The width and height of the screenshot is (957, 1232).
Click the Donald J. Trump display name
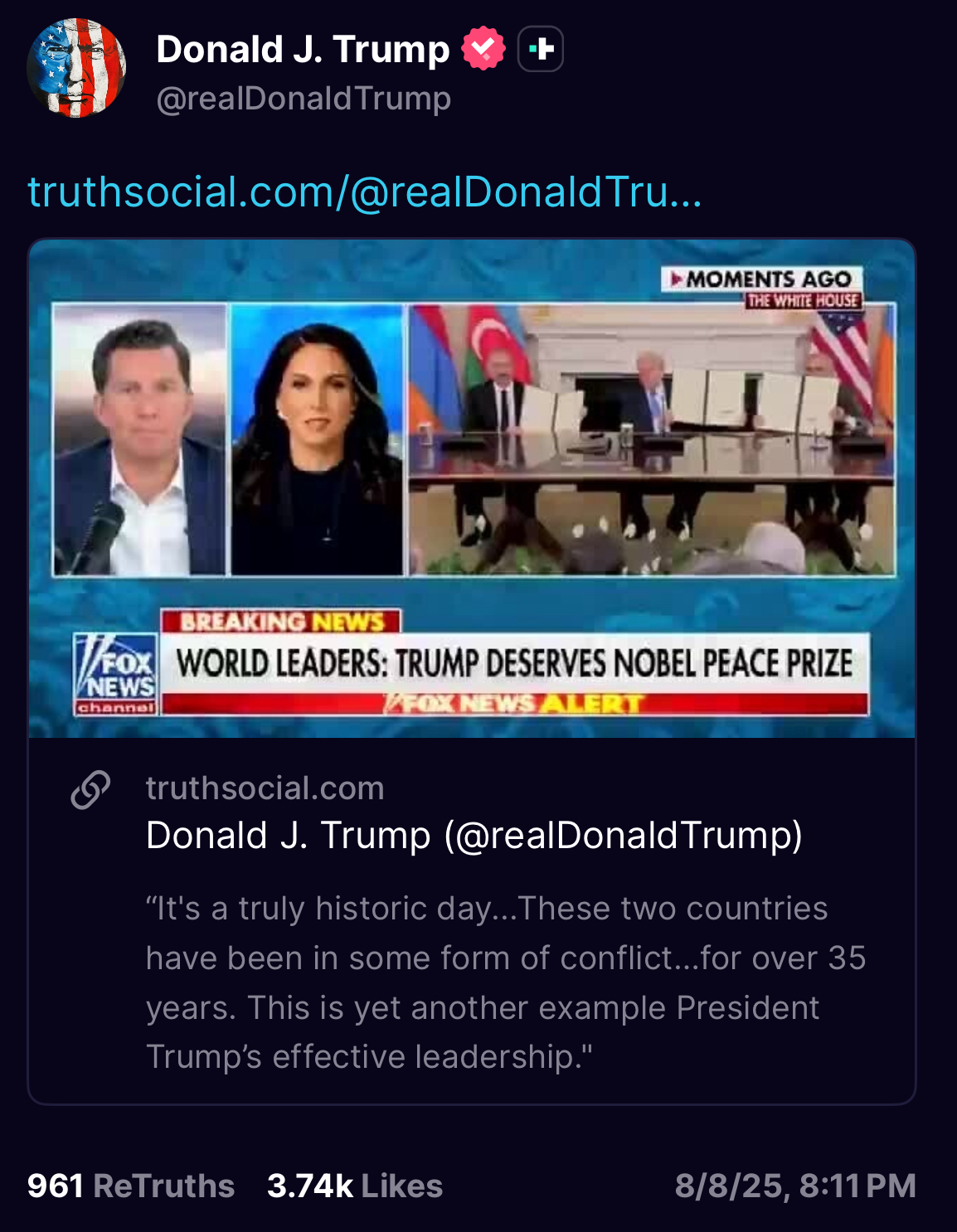tap(303, 49)
